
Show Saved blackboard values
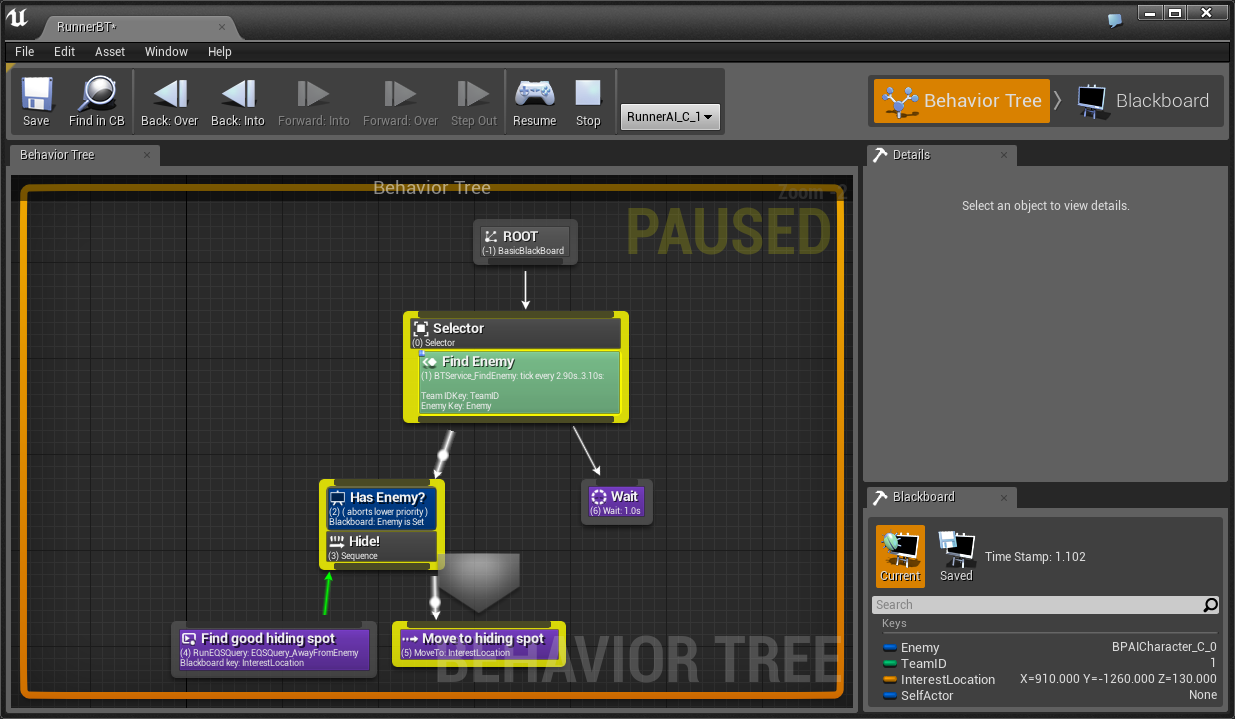pyautogui.click(x=956, y=556)
